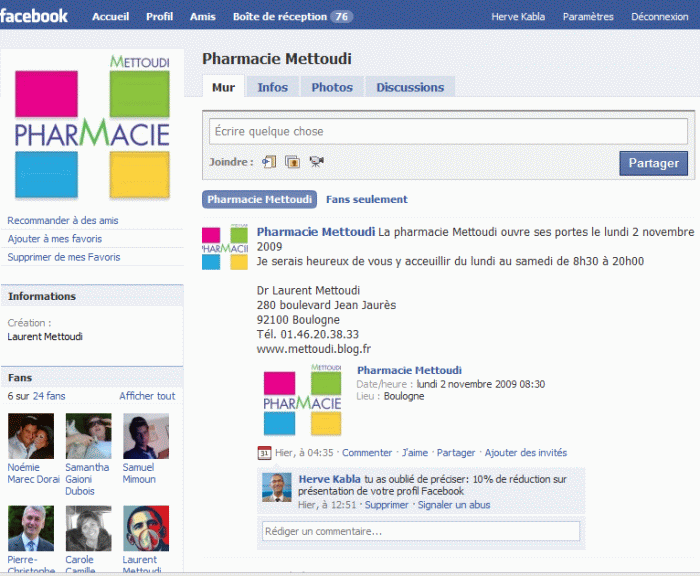Click Déconnexion to log out

click(x=659, y=17)
